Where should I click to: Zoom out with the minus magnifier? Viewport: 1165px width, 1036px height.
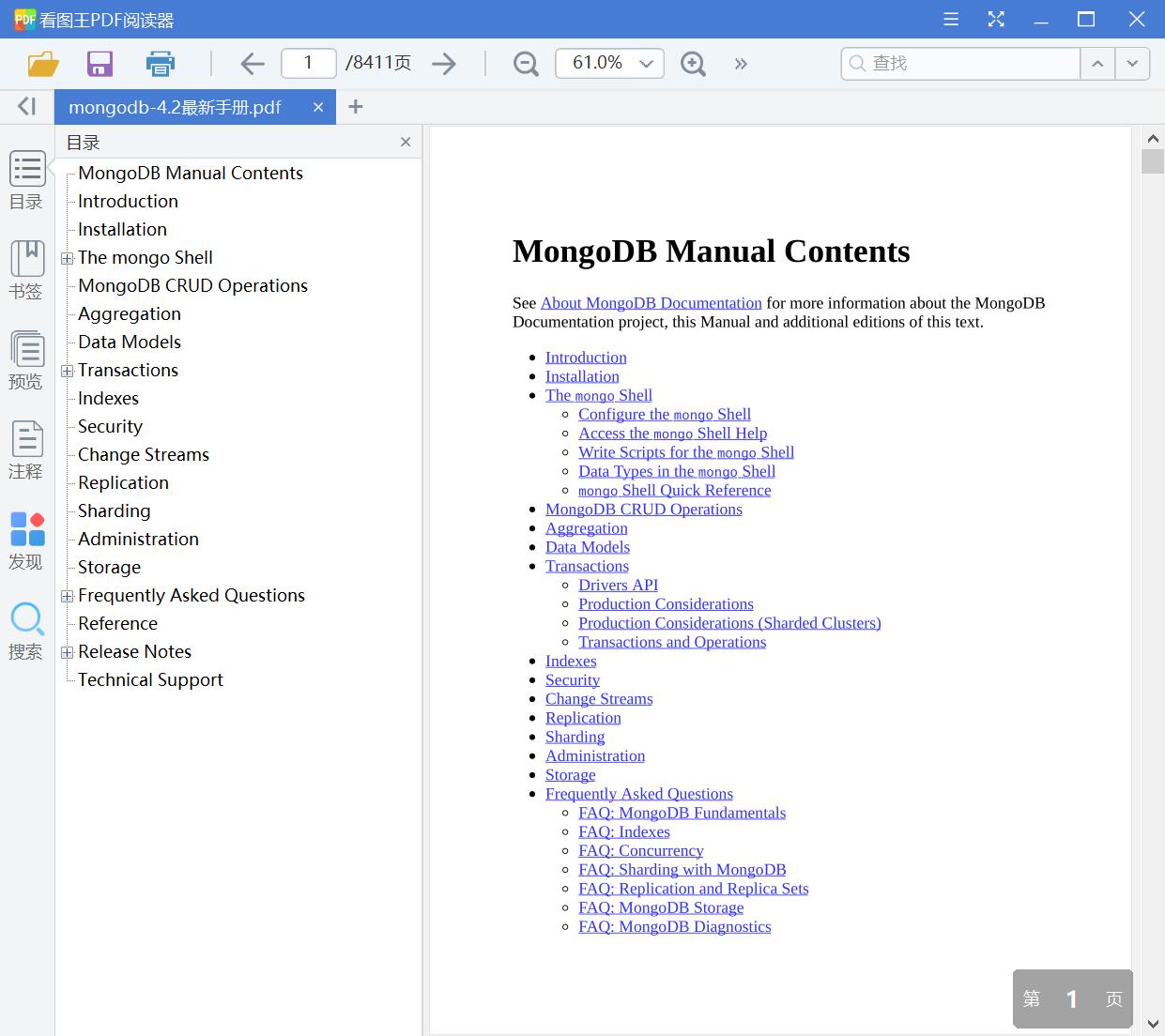click(x=526, y=64)
